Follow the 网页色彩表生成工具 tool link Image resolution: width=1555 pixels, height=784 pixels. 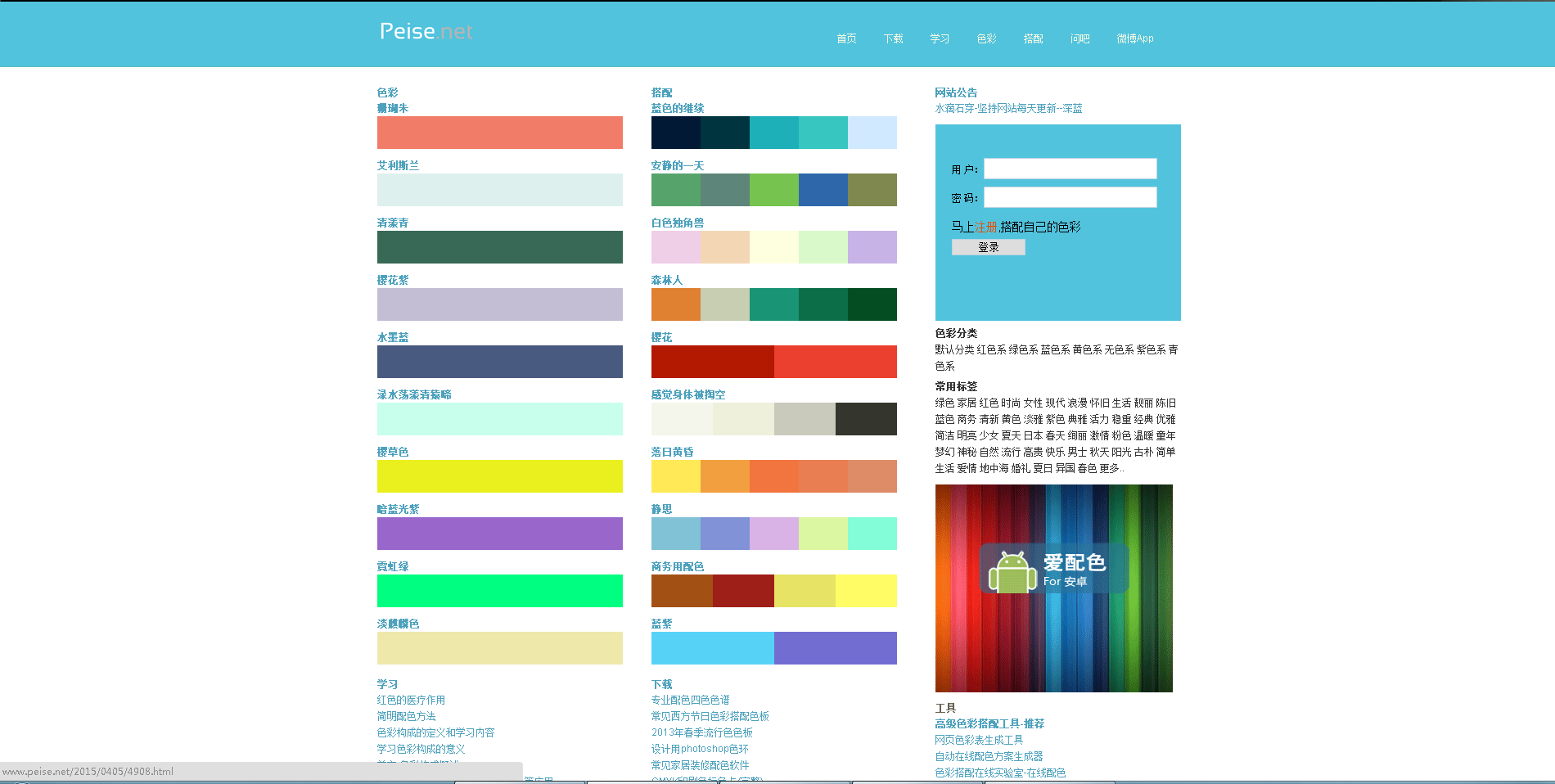pyautogui.click(x=979, y=740)
